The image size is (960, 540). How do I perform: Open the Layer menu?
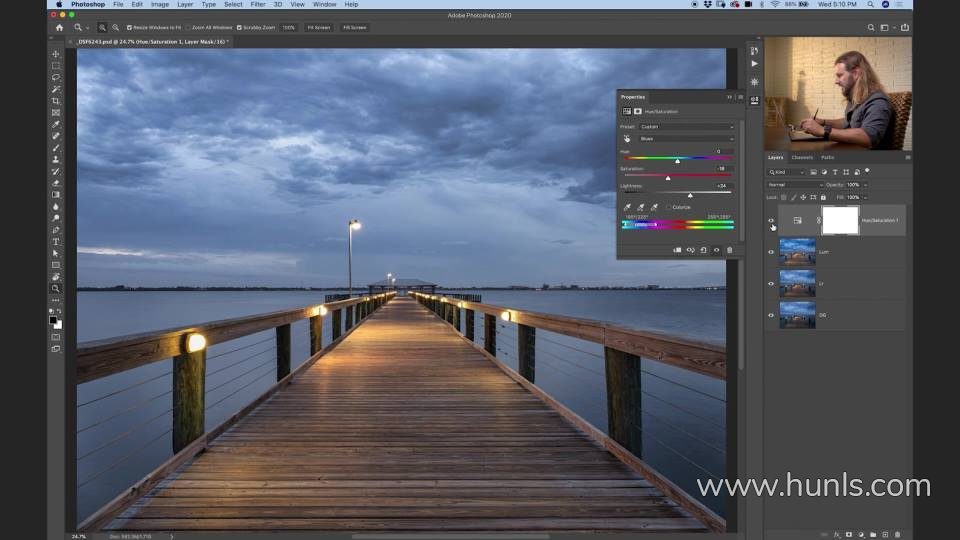click(185, 4)
